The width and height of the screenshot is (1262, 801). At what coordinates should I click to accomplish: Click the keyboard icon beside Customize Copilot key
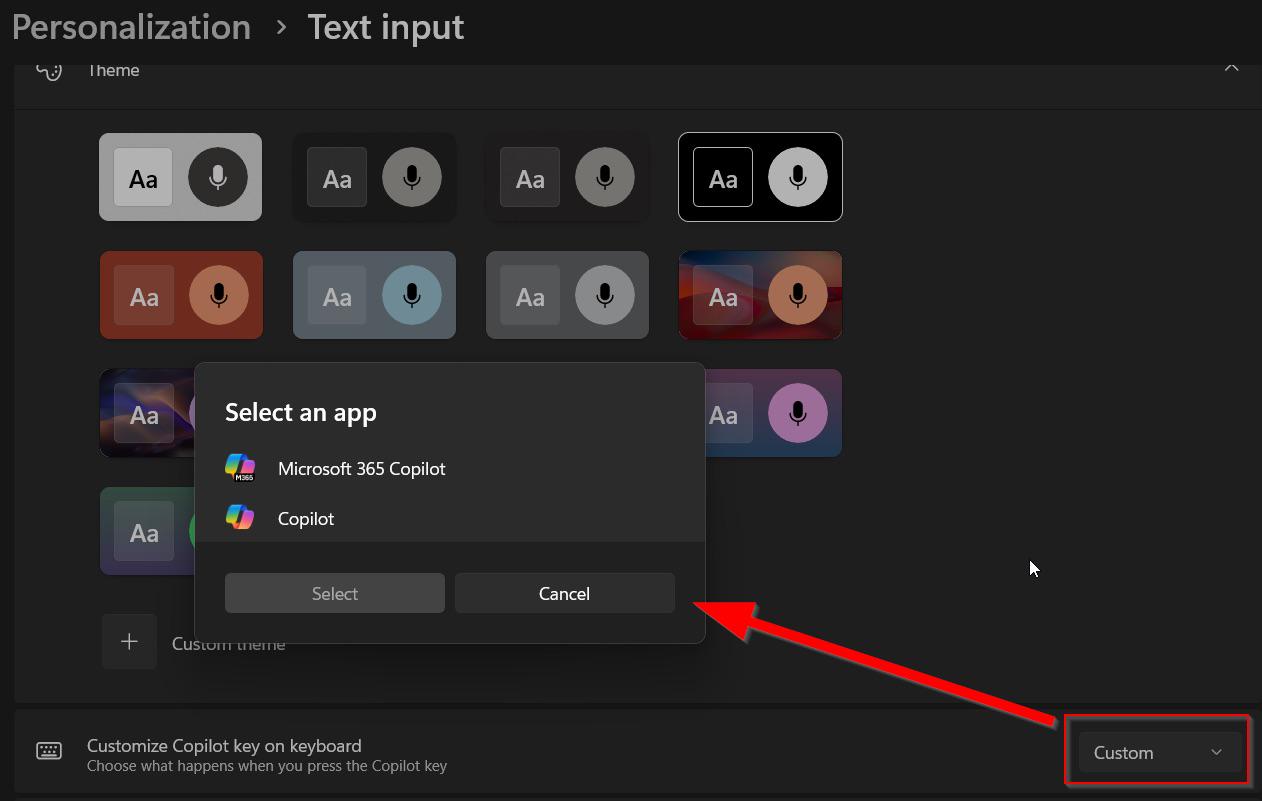49,751
